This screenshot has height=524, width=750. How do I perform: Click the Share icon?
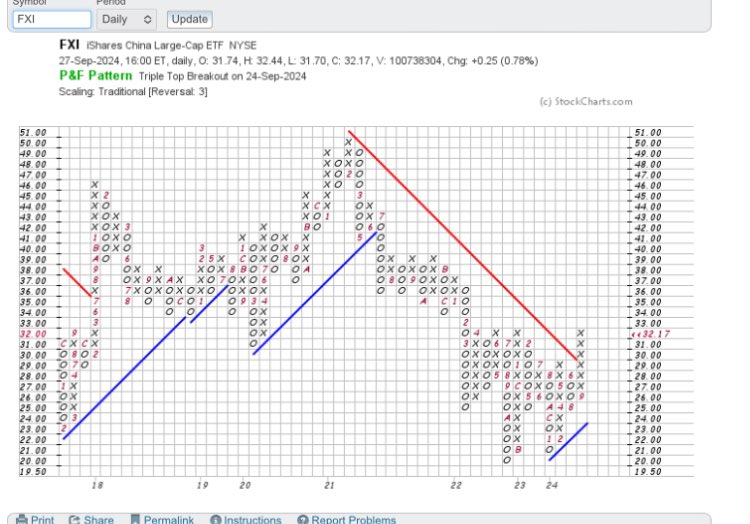74,519
